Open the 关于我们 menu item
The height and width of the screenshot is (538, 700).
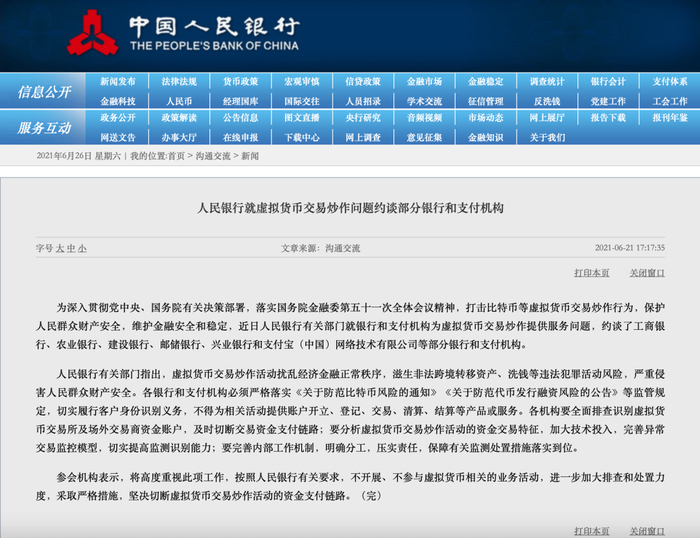[547, 138]
